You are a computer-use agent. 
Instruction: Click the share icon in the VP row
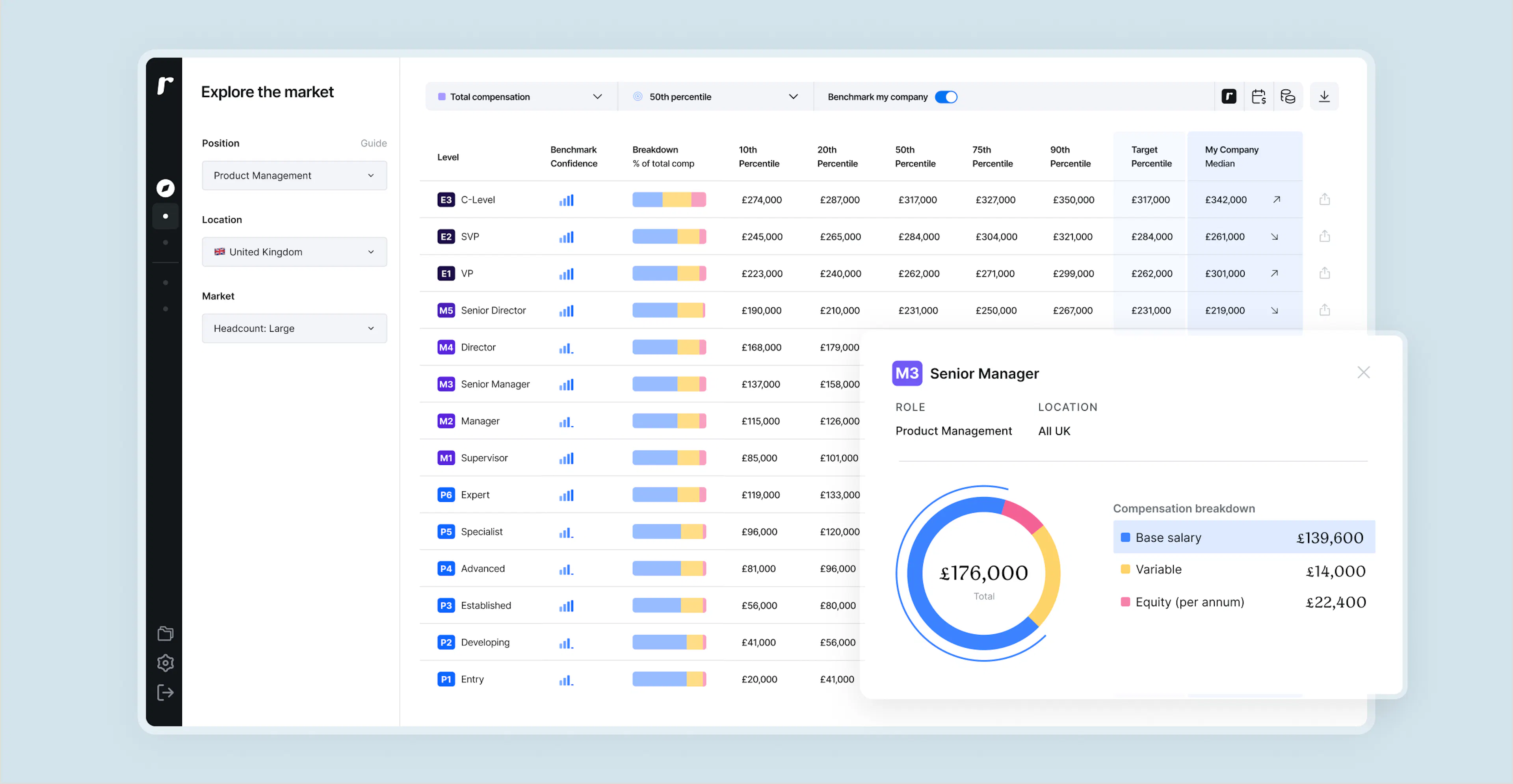click(1324, 273)
